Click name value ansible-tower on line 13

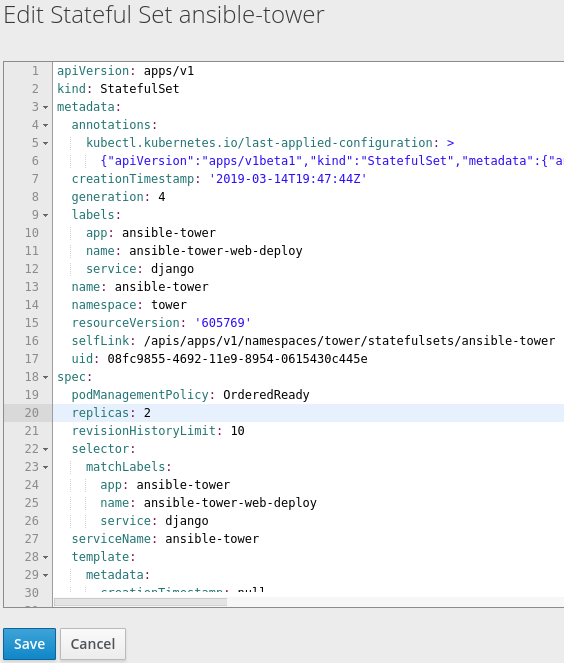[162, 287]
